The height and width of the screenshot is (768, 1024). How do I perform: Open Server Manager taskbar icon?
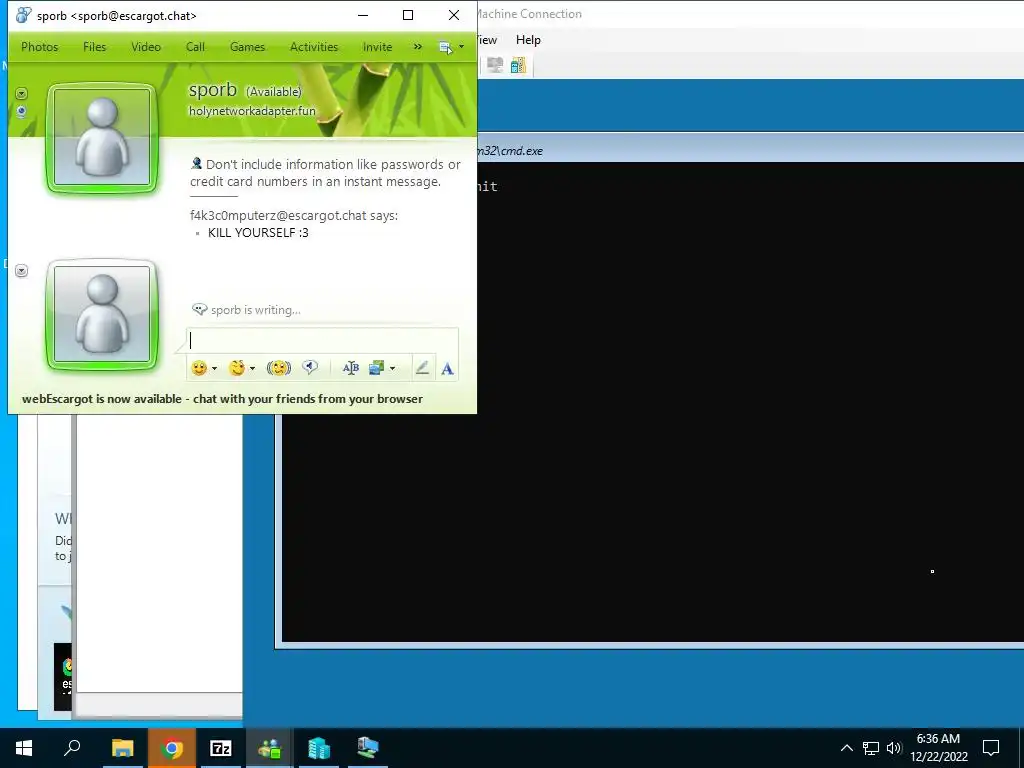click(319, 748)
